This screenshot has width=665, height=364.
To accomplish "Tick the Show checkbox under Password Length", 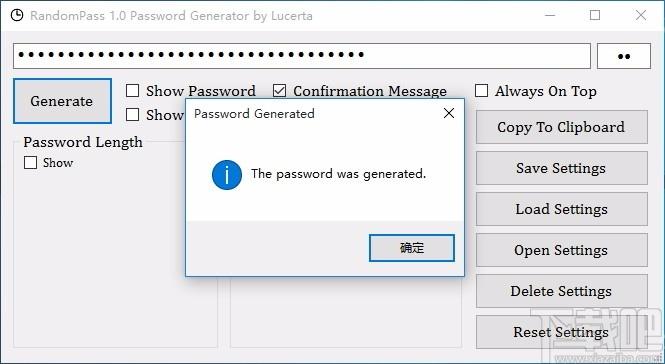I will (x=31, y=162).
